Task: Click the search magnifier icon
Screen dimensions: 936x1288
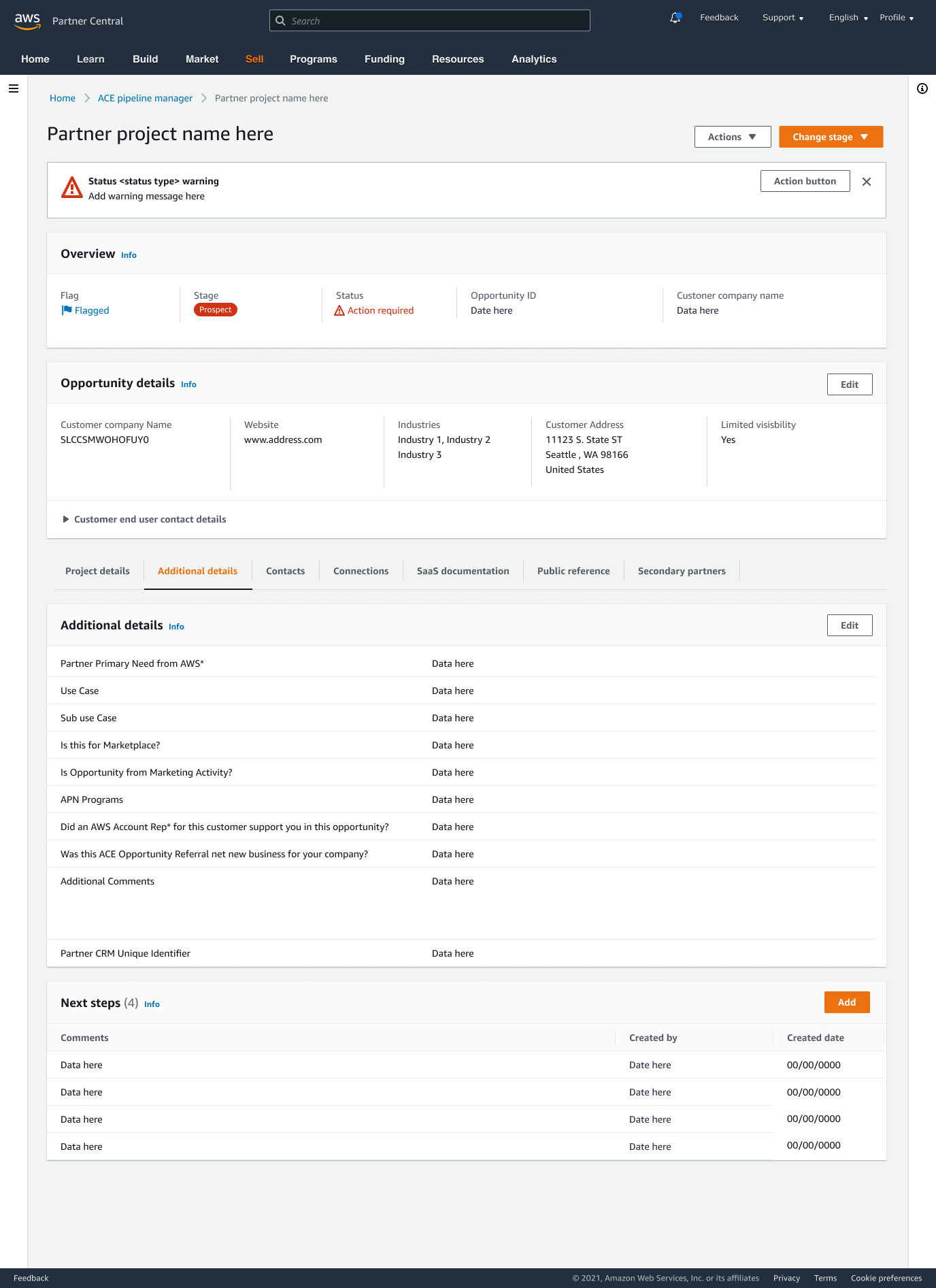Action: [x=280, y=20]
